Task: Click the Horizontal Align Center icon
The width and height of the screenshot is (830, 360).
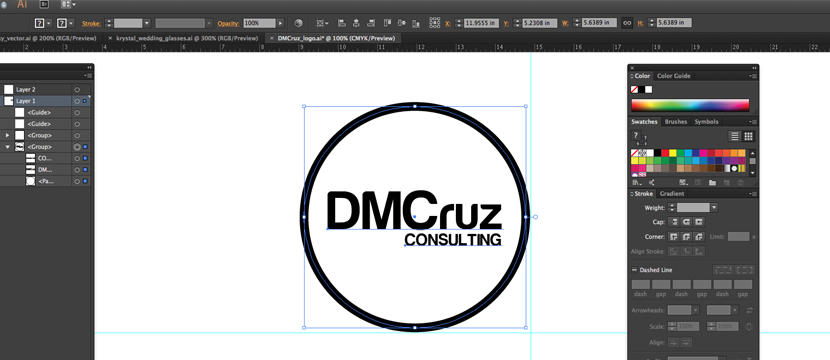Action: (356, 23)
